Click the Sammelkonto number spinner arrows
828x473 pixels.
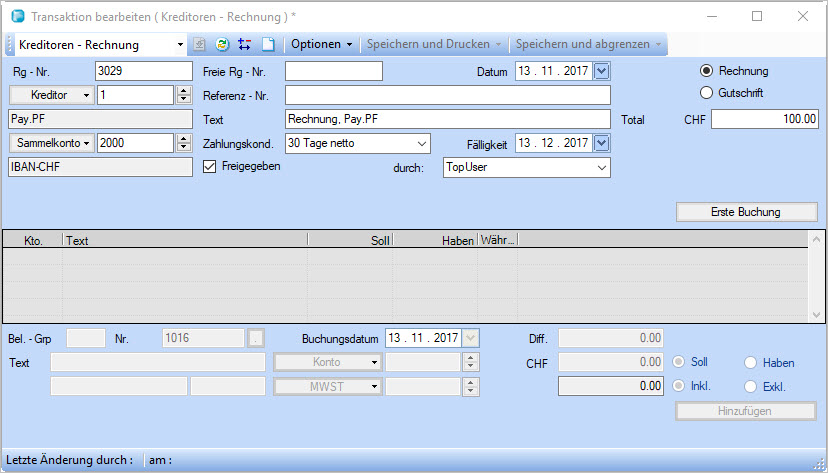183,143
